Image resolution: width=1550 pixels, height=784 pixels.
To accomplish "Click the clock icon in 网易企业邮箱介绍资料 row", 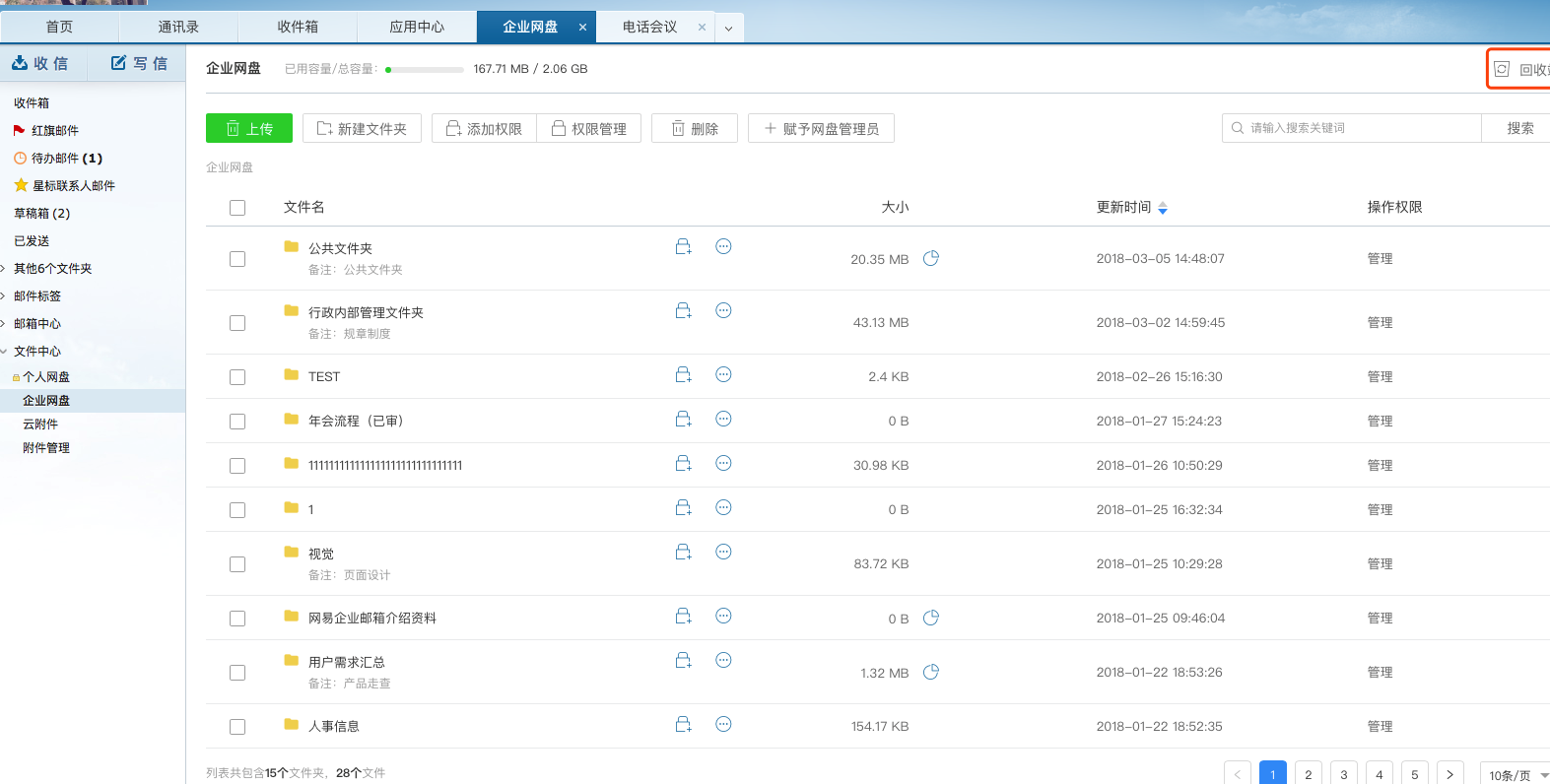I will pyautogui.click(x=931, y=618).
